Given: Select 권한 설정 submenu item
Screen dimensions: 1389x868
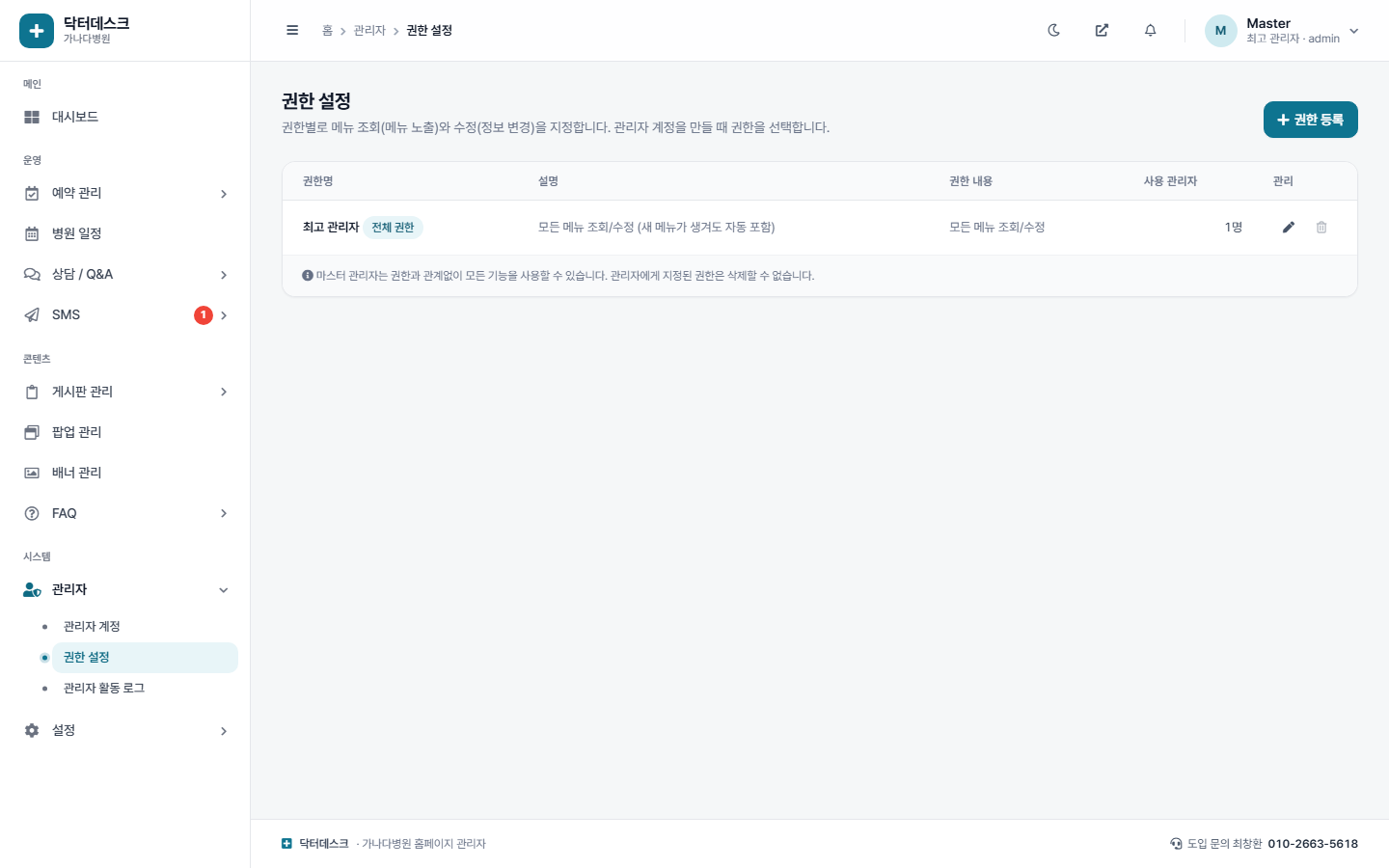Looking at the screenshot, I should pyautogui.click(x=145, y=658).
